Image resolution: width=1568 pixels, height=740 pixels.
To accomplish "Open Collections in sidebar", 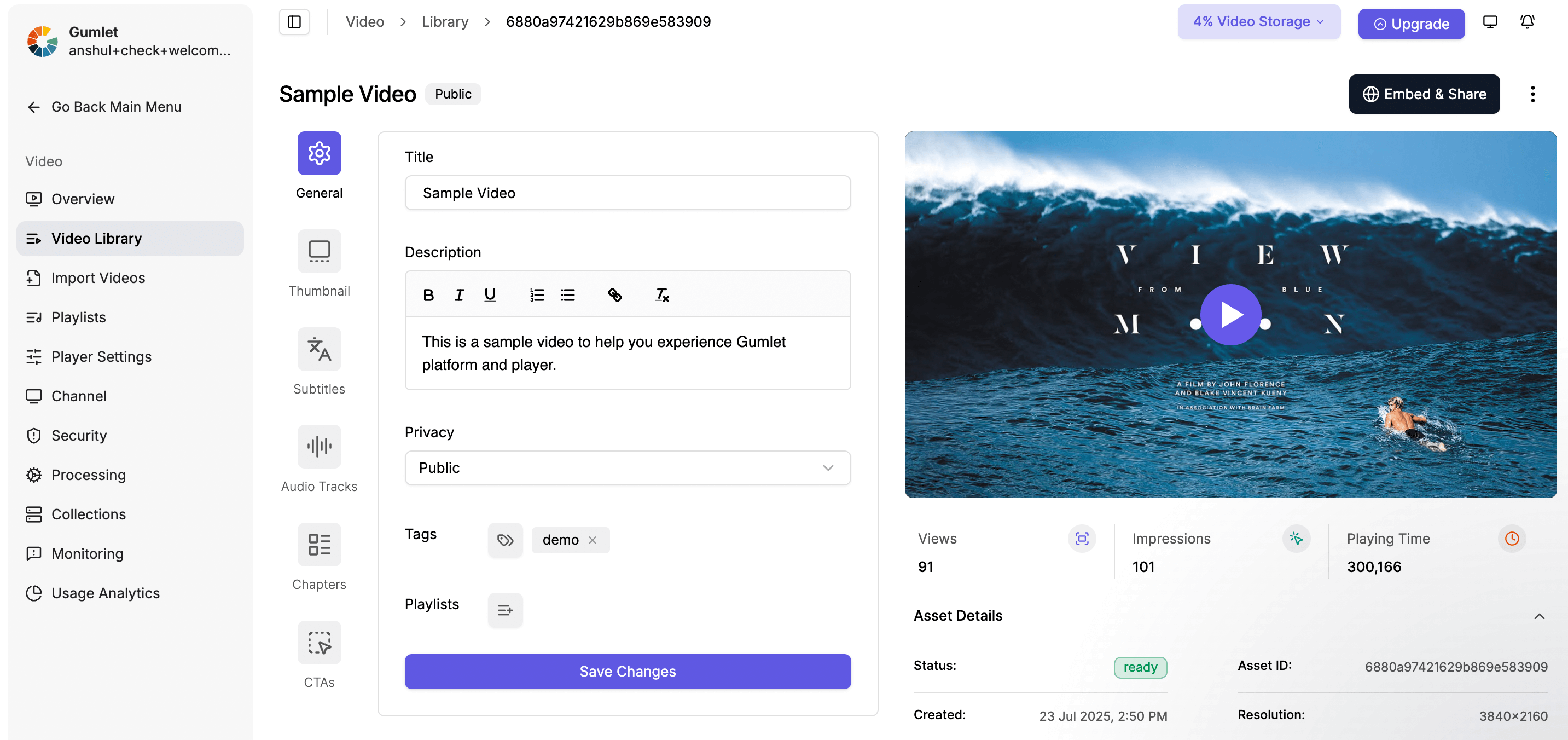I will click(x=130, y=514).
